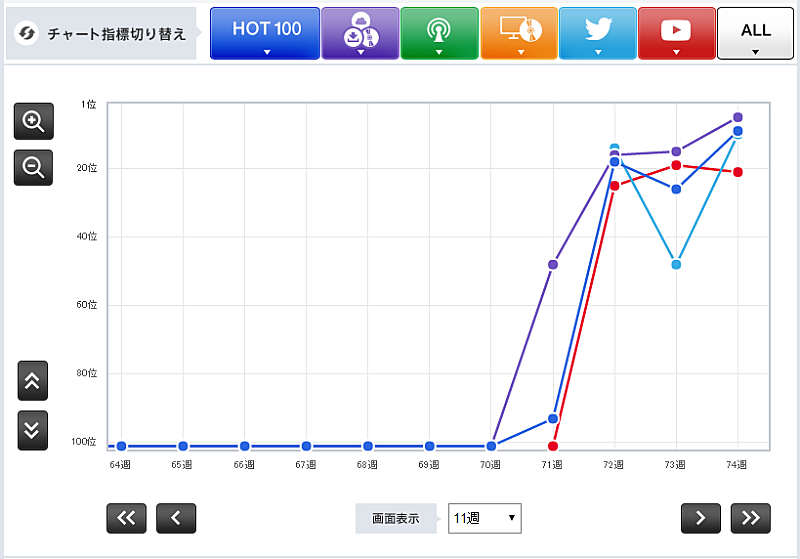Toggle the orange PC/CD lookup metric

pyautogui.click(x=518, y=33)
